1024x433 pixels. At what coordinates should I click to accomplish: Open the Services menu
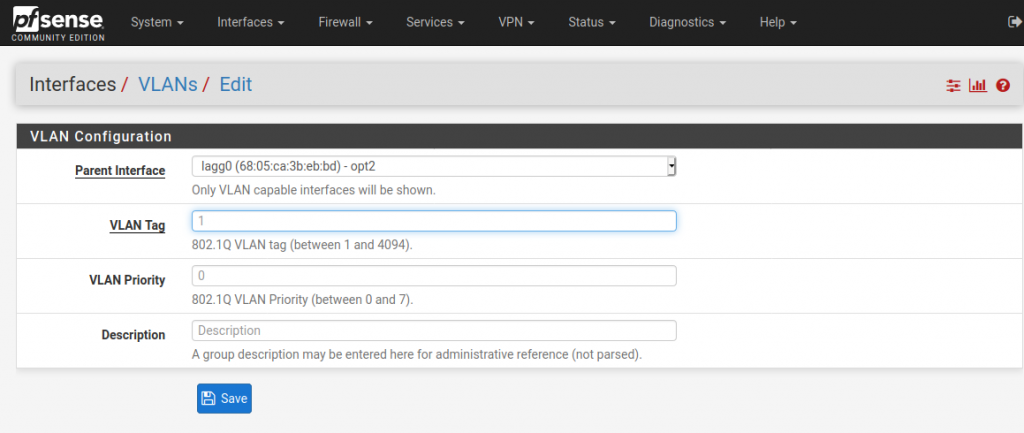point(435,22)
